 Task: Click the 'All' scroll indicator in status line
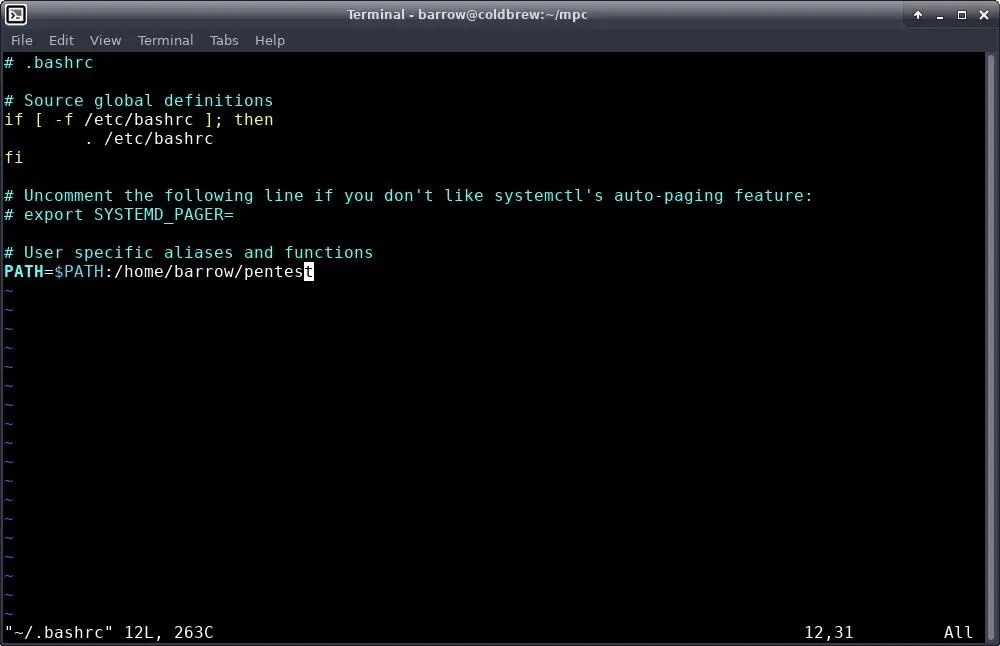point(958,633)
